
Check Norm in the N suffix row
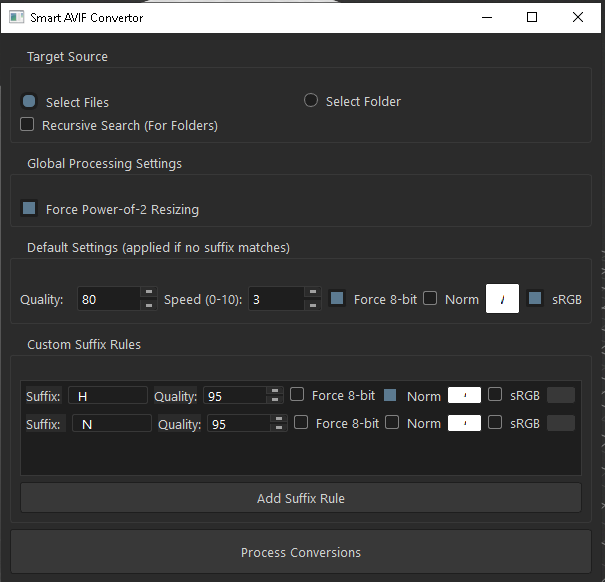[x=392, y=422]
